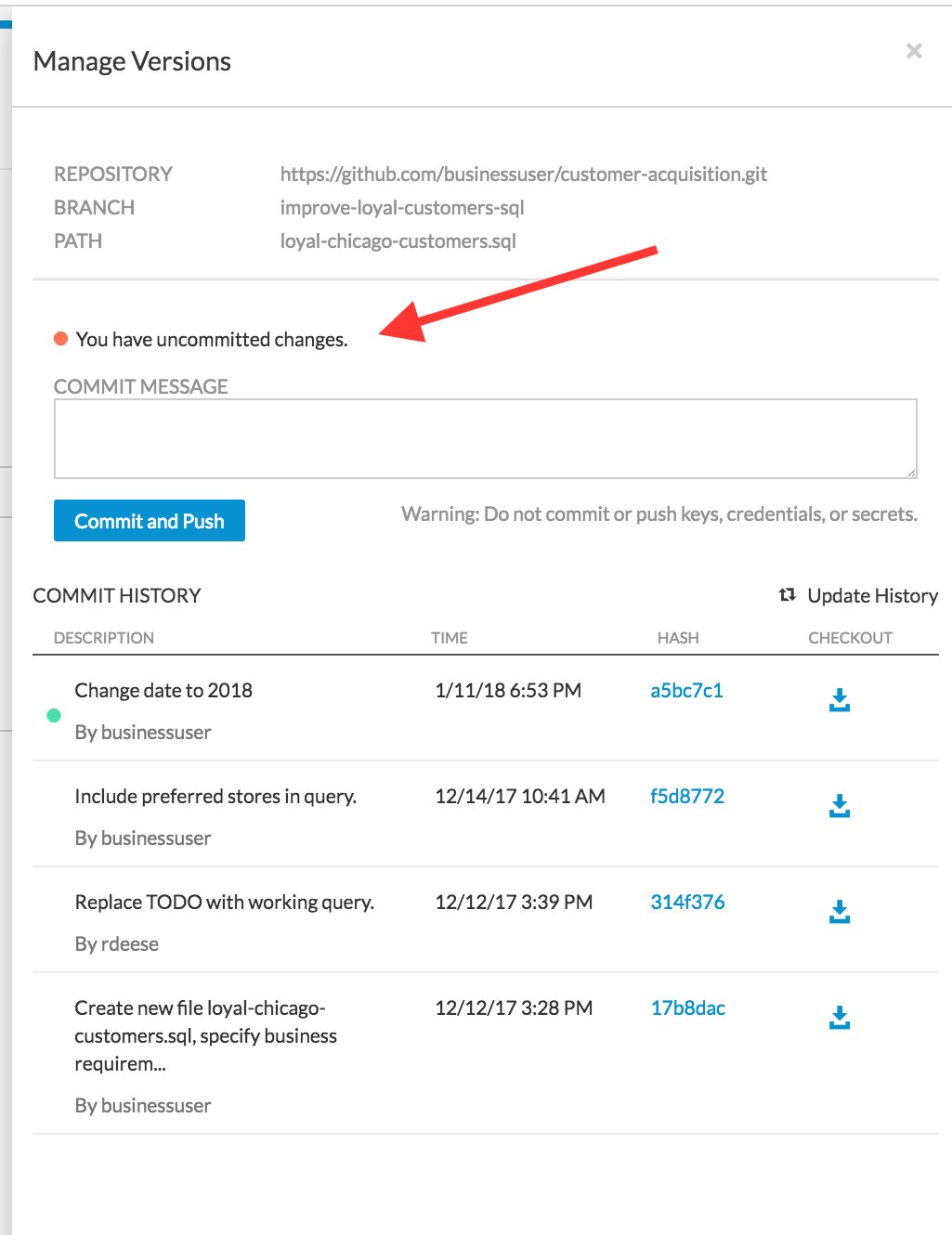Click the Update History label
This screenshot has height=1235, width=952.
[872, 596]
